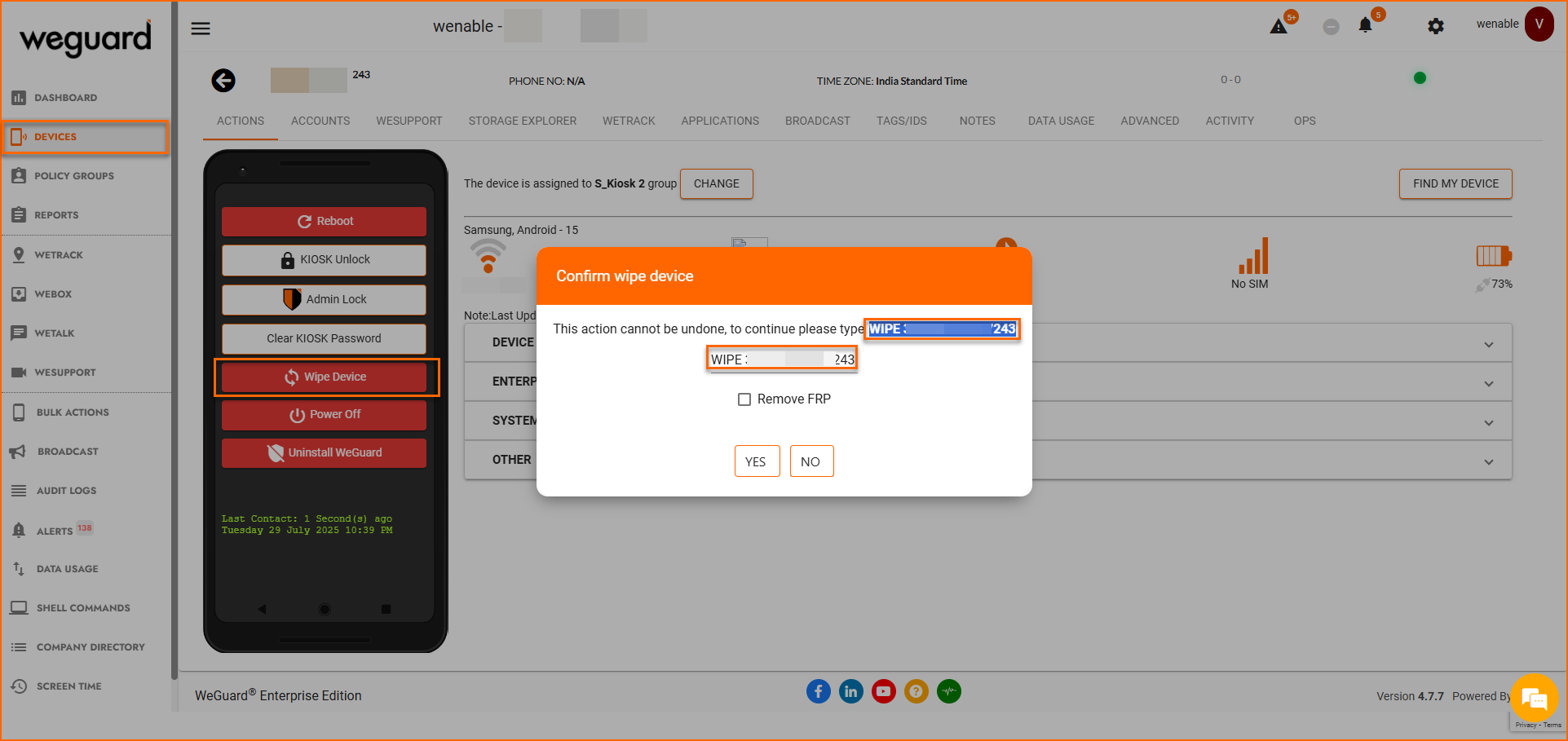Expand the OTHER section chevron
Viewport: 1568px width, 741px height.
1489,462
